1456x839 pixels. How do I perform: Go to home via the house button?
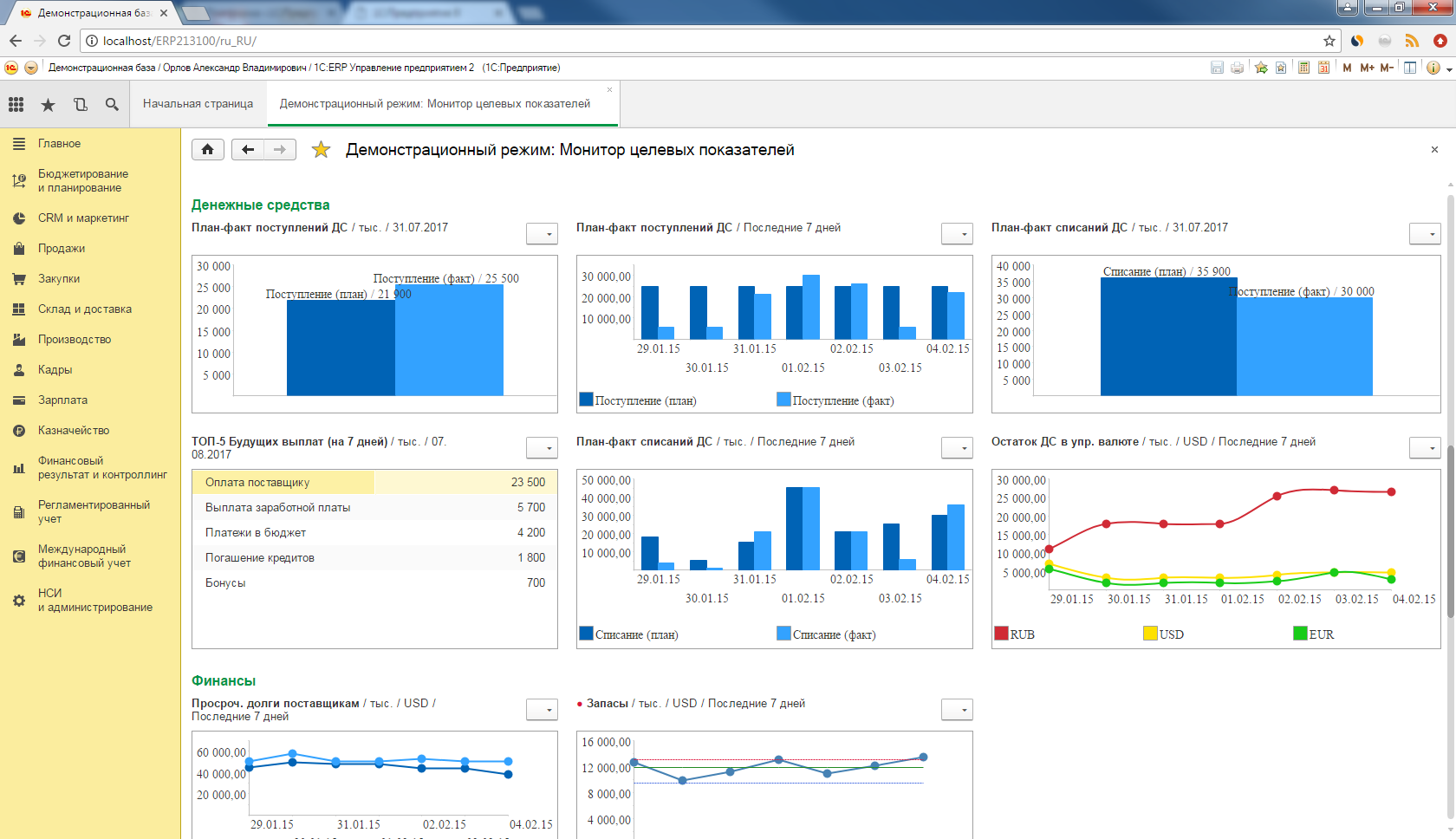tap(208, 150)
